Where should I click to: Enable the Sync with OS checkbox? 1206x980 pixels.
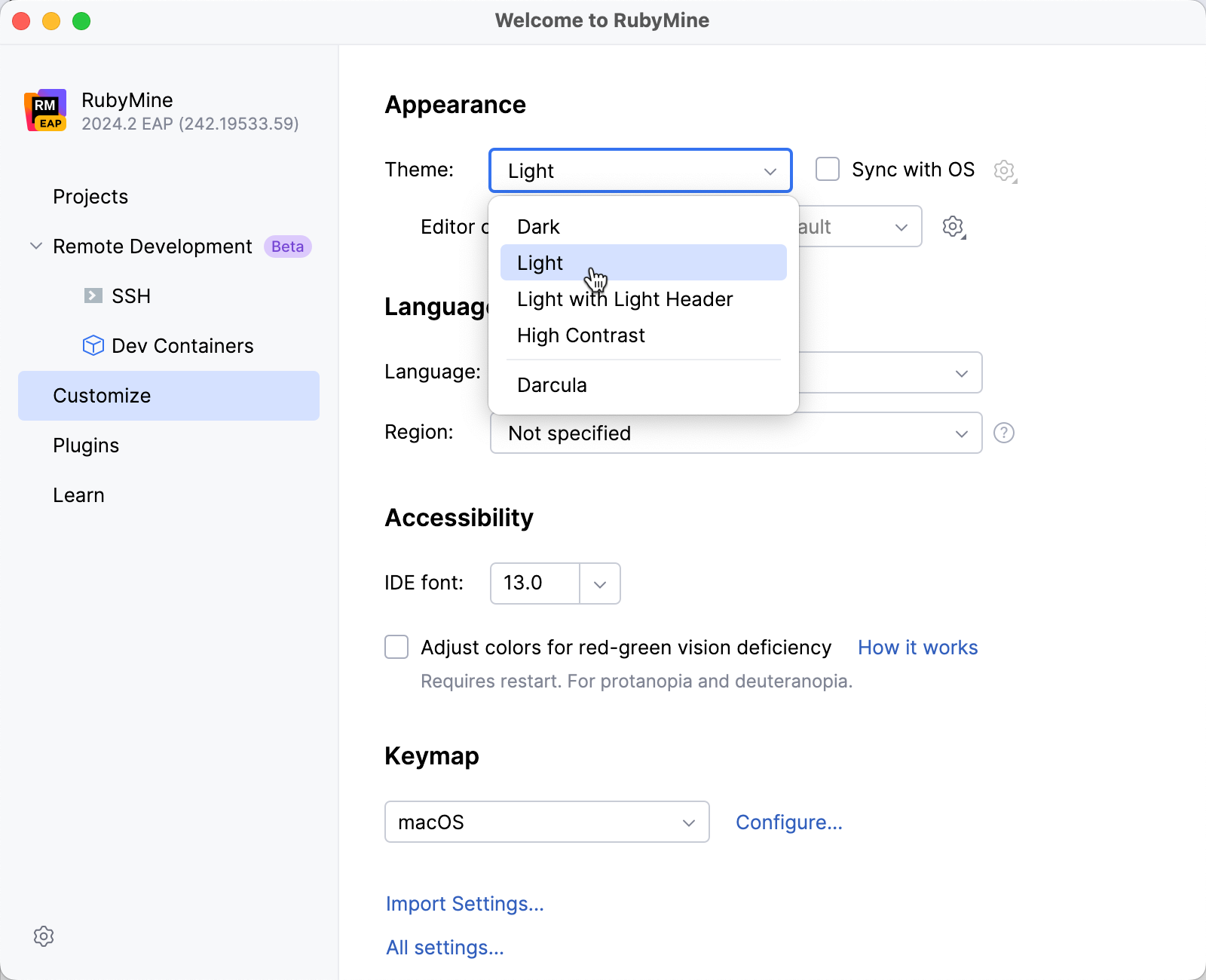click(827, 169)
